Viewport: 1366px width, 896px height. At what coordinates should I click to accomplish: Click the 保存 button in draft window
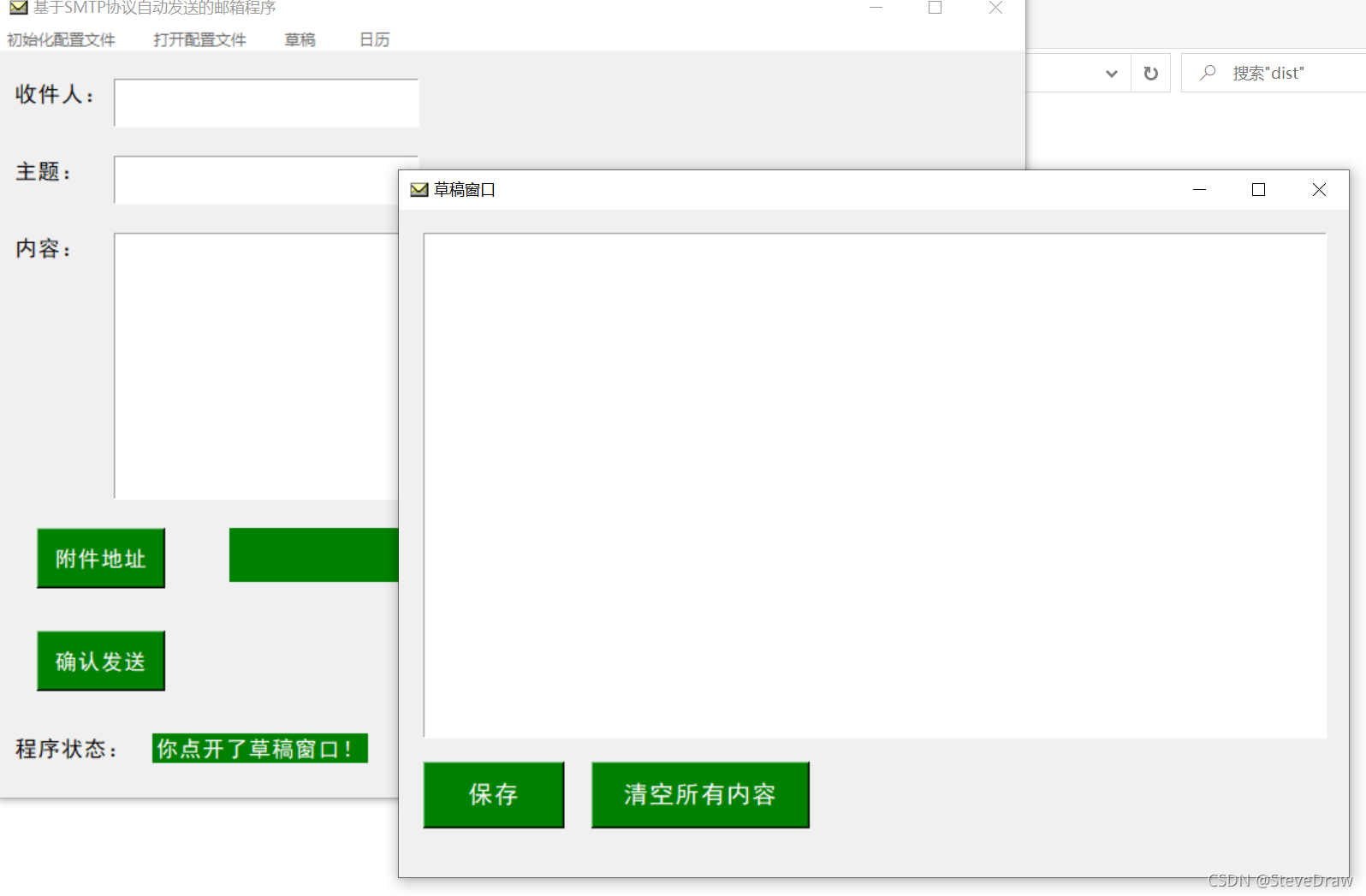494,794
